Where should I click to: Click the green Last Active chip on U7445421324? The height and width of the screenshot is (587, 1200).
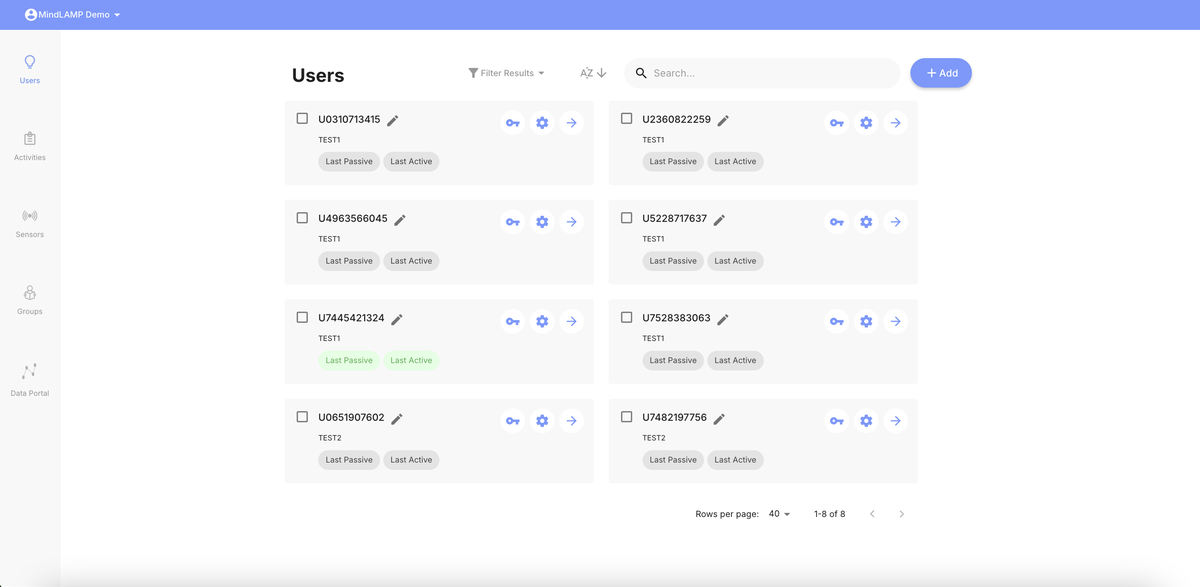411,360
